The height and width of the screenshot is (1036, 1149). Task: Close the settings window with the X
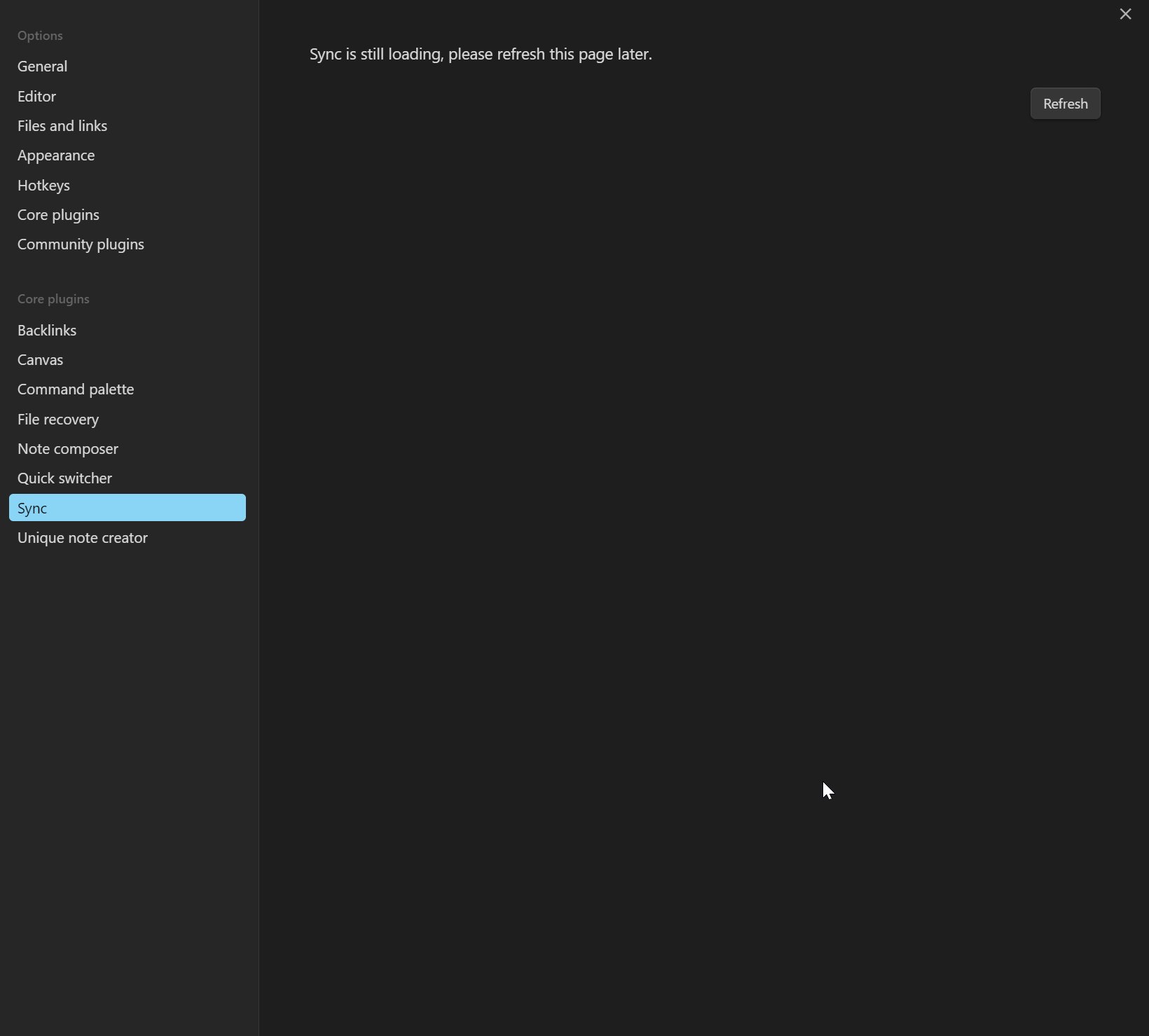(1125, 14)
